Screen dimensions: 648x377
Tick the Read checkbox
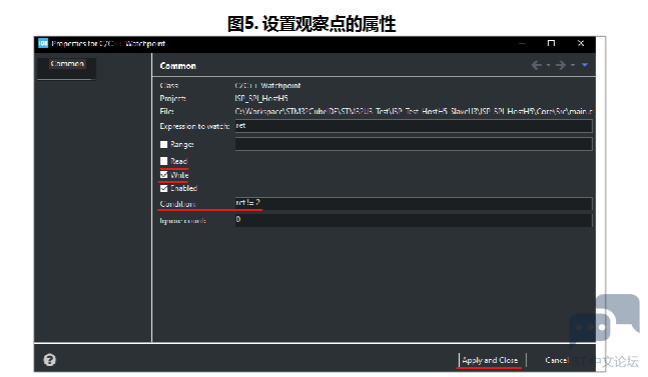pyautogui.click(x=164, y=161)
